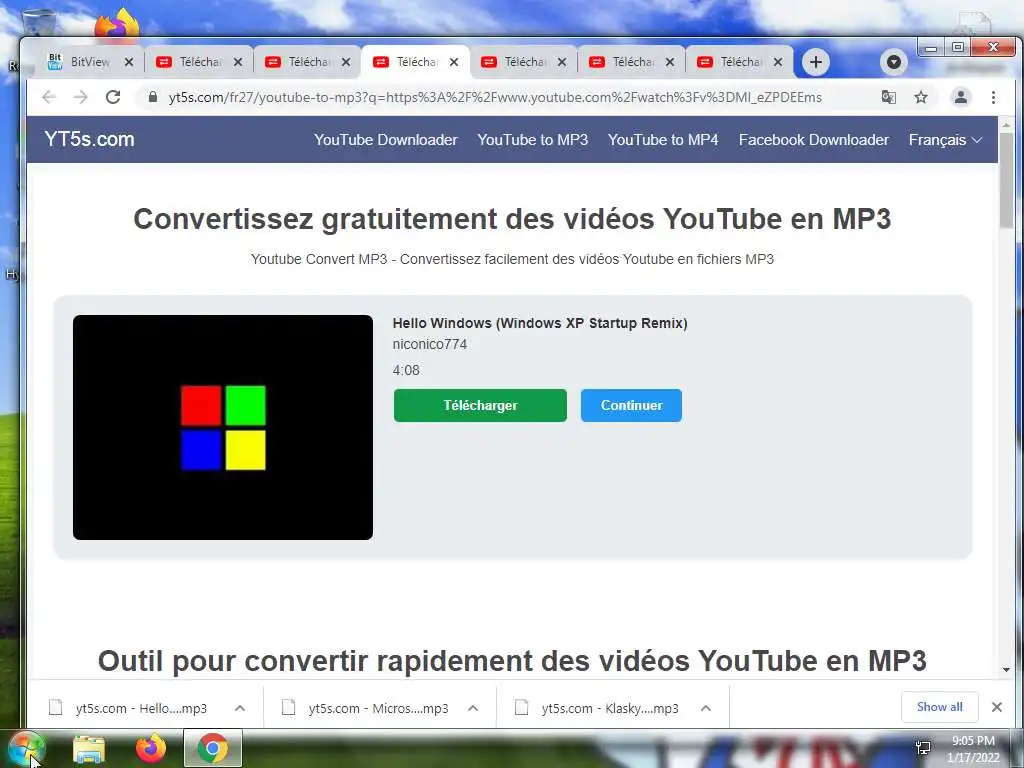Screen dimensions: 1024x768
Task: Close the BitView tab
Action: [x=129, y=62]
